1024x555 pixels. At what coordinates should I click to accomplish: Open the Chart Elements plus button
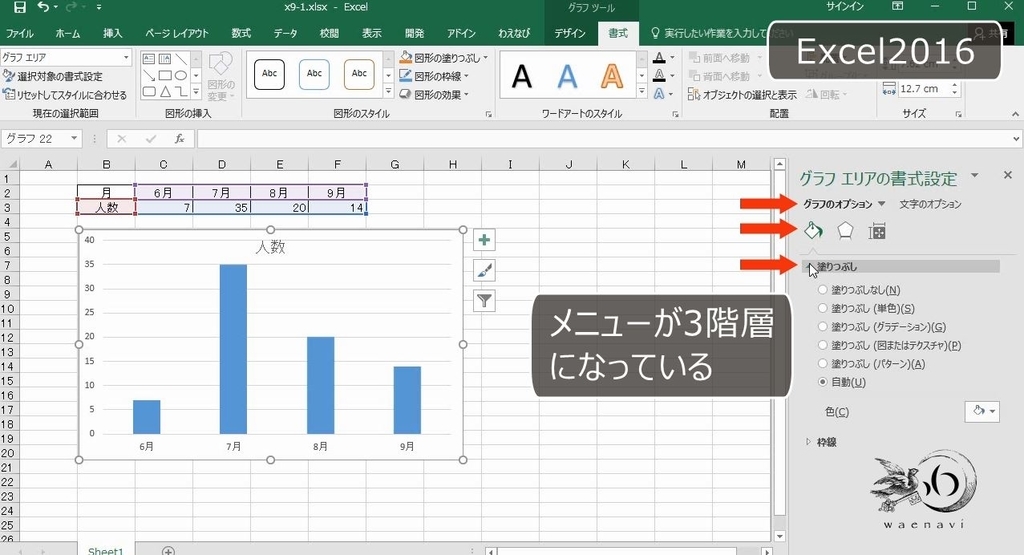pyautogui.click(x=484, y=240)
